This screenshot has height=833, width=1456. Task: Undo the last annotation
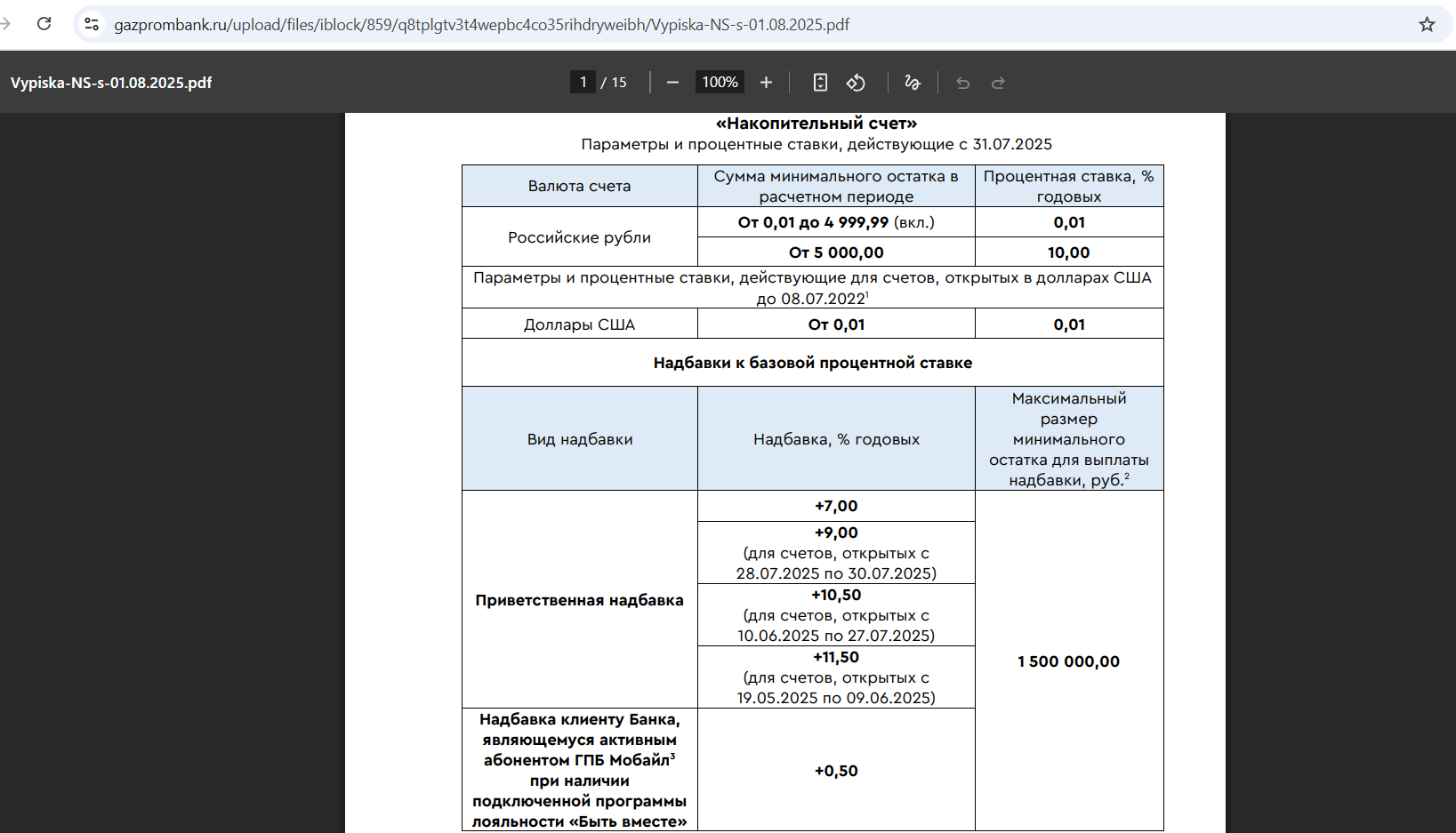point(962,83)
